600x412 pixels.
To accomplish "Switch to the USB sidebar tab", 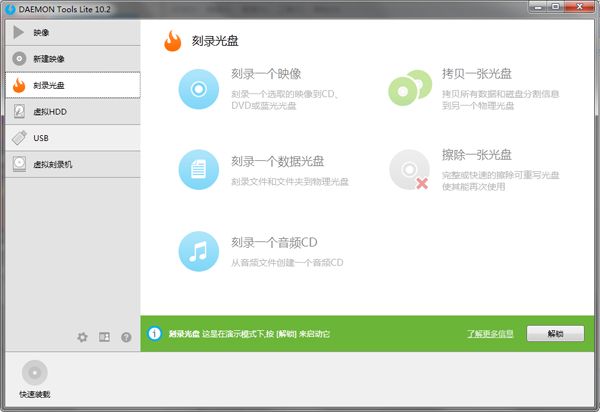I will pos(73,138).
